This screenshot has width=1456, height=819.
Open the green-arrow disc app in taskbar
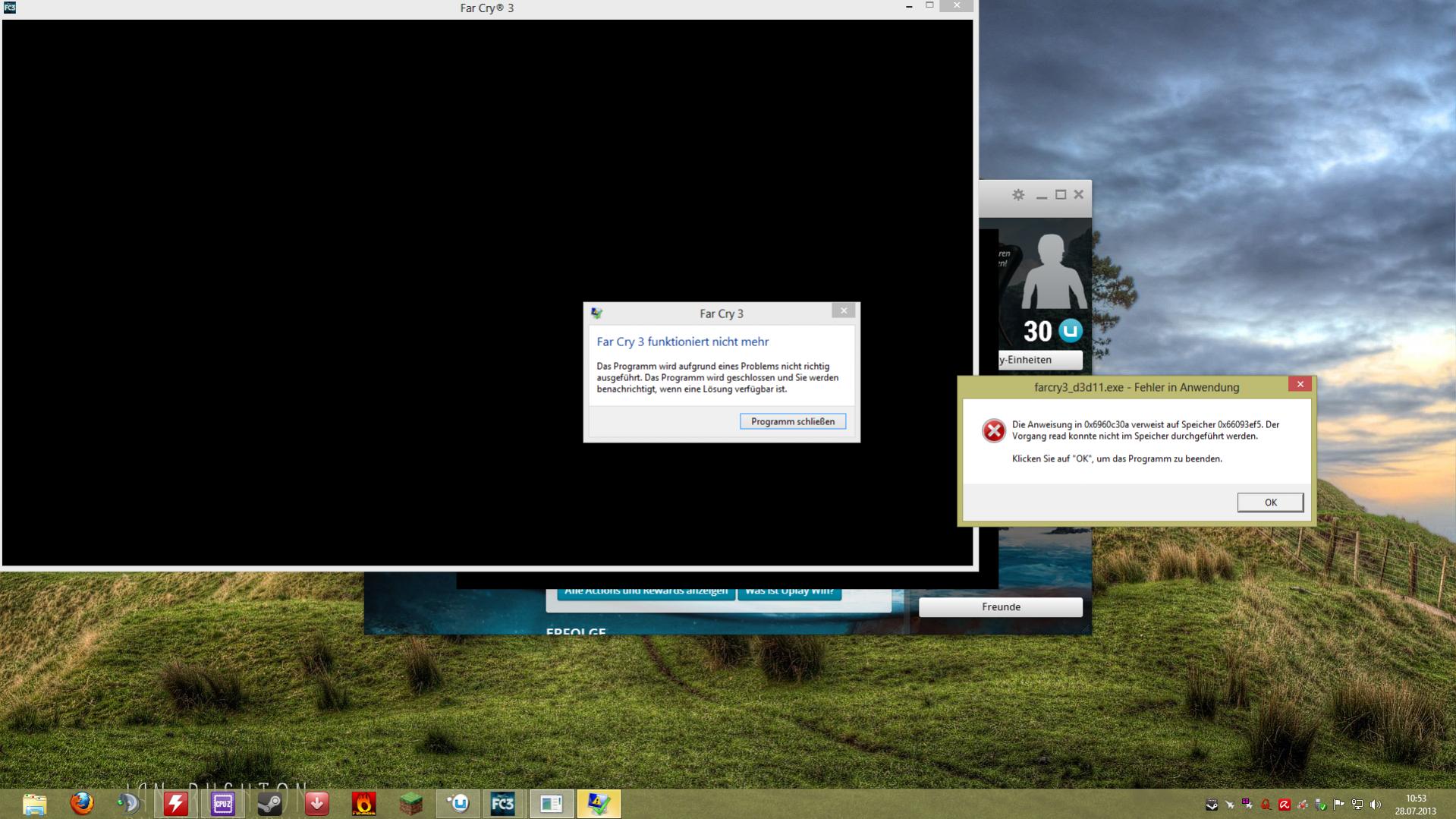click(128, 803)
